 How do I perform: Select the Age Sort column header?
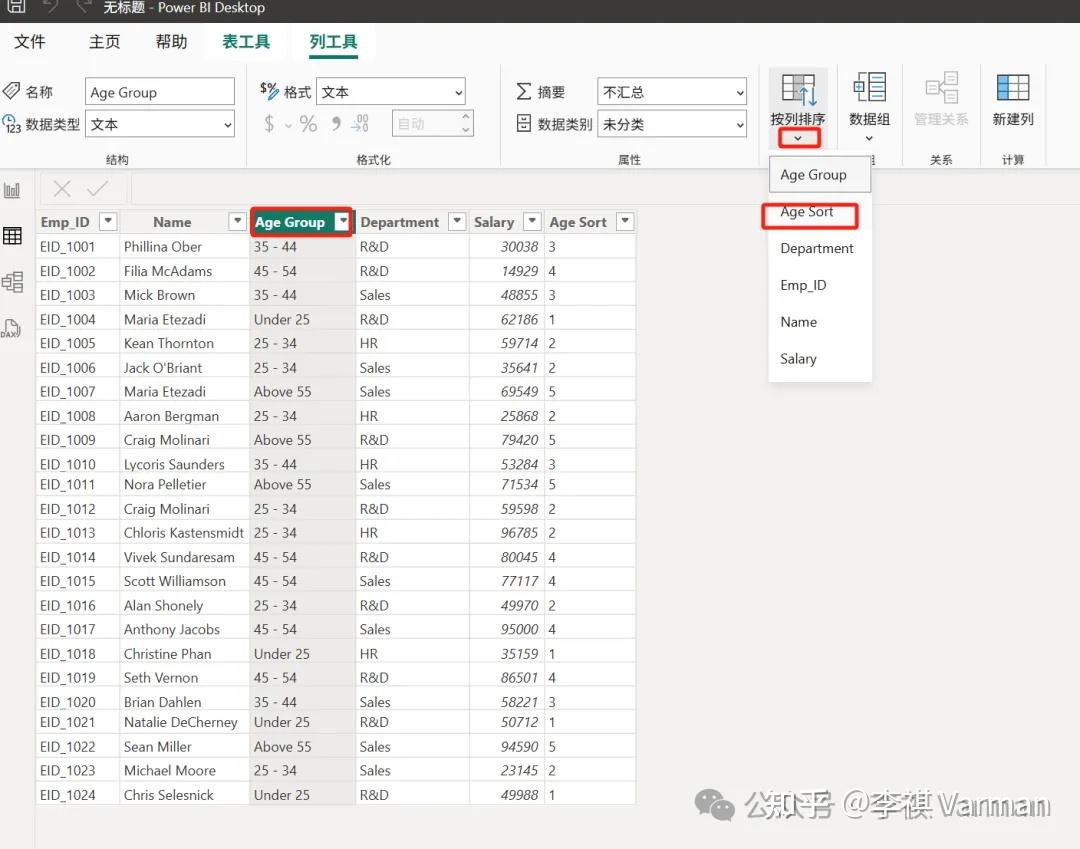coord(578,222)
